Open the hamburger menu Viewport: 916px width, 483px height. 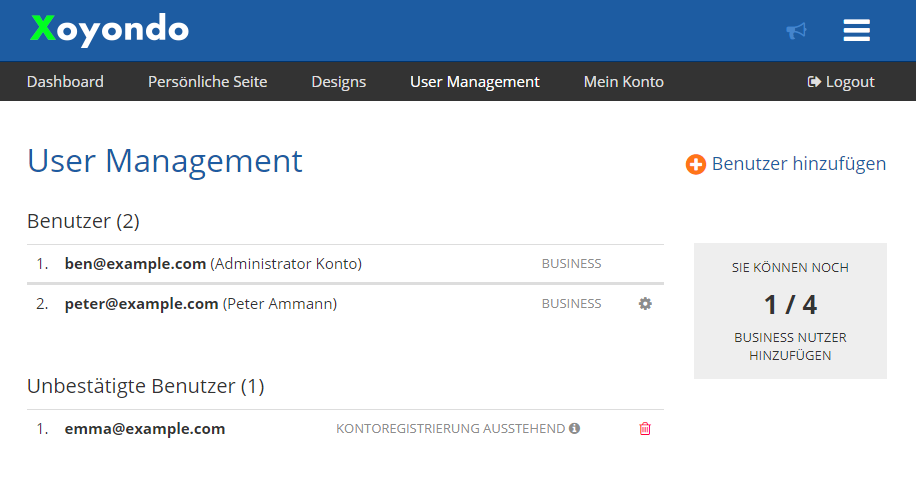coord(856,30)
